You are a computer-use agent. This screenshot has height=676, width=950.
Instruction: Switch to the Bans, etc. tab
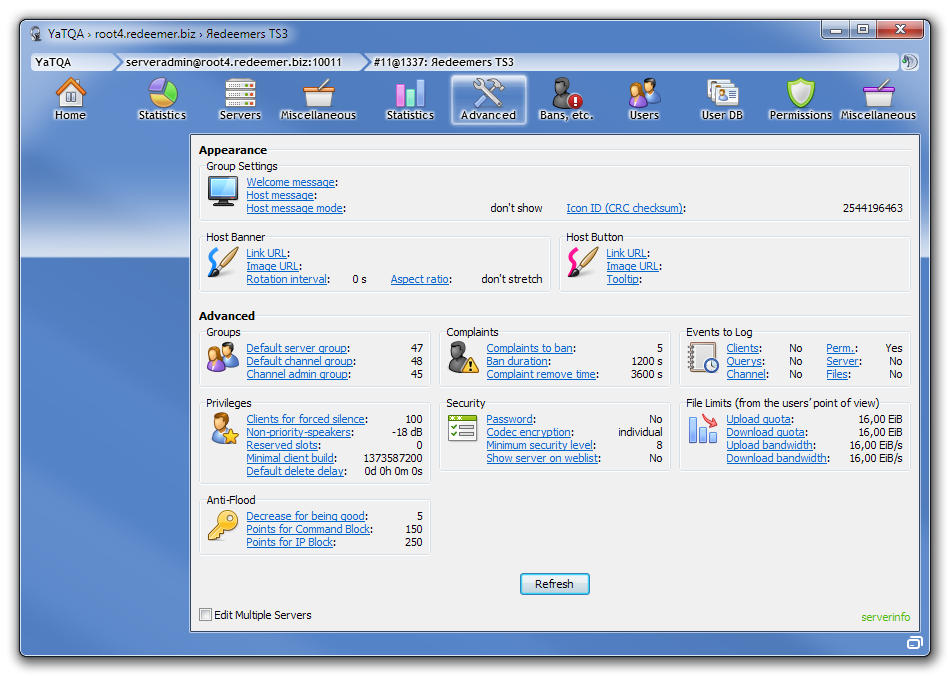coord(565,99)
